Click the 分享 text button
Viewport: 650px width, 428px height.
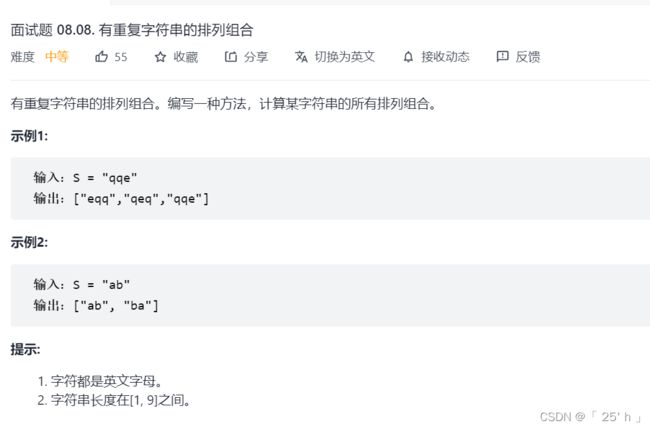(256, 57)
